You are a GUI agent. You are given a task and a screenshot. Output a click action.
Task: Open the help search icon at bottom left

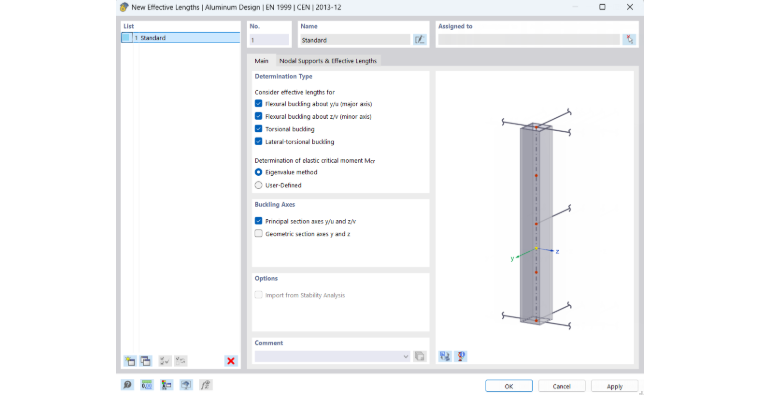[127, 385]
